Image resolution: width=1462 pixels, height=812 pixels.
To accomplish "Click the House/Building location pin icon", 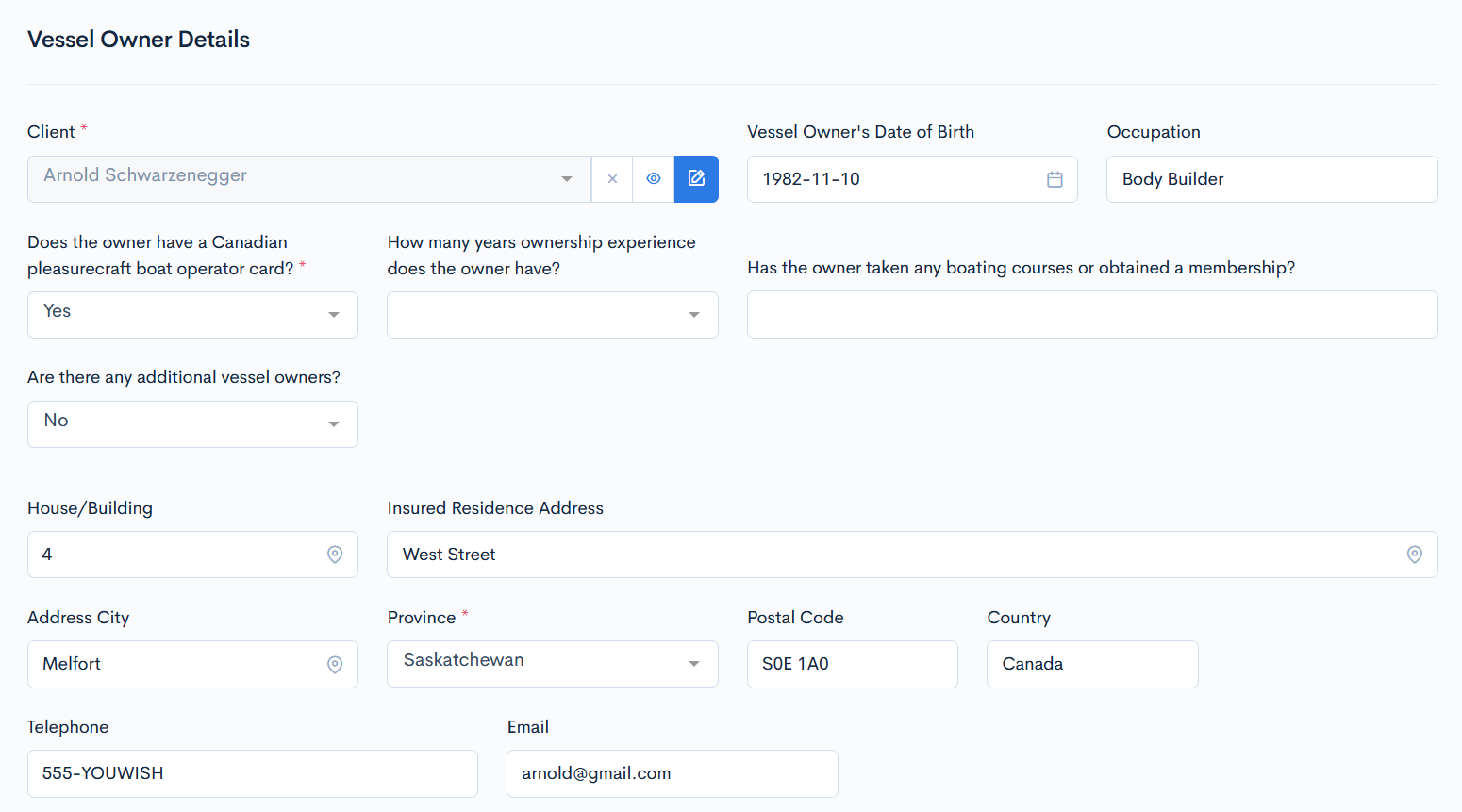I will tap(335, 555).
